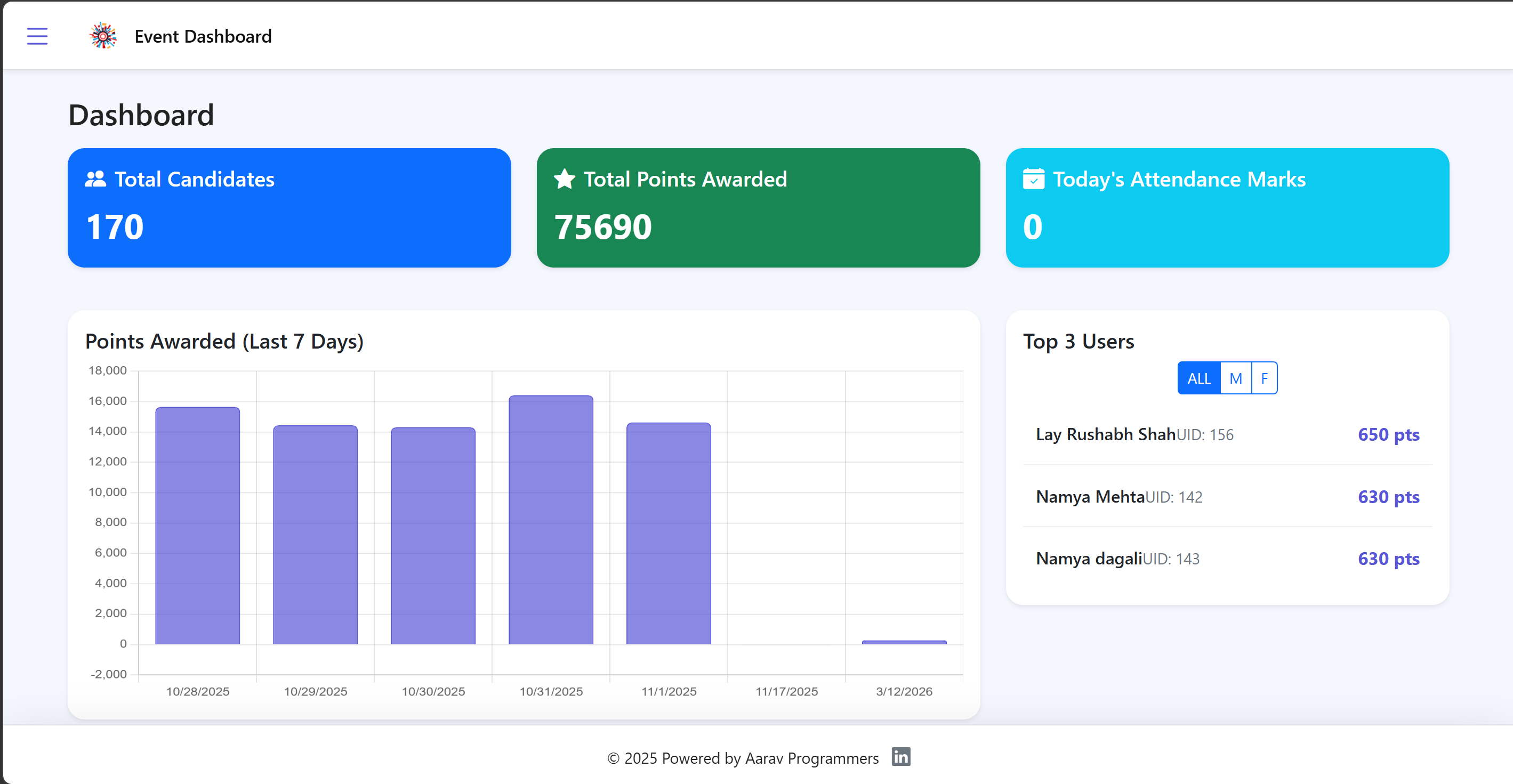Screen dimensions: 1513x784
Task: Click the Today's Attendance Marks card
Action: (1227, 208)
